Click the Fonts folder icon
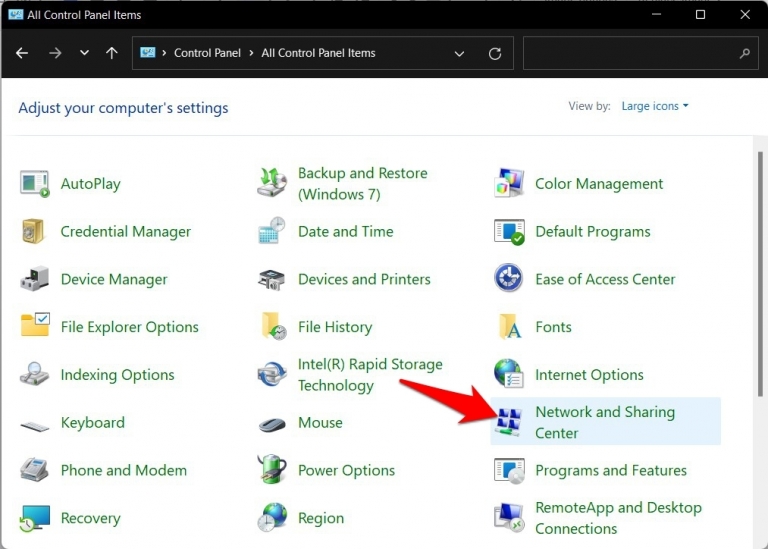Image resolution: width=768 pixels, height=549 pixels. (509, 326)
